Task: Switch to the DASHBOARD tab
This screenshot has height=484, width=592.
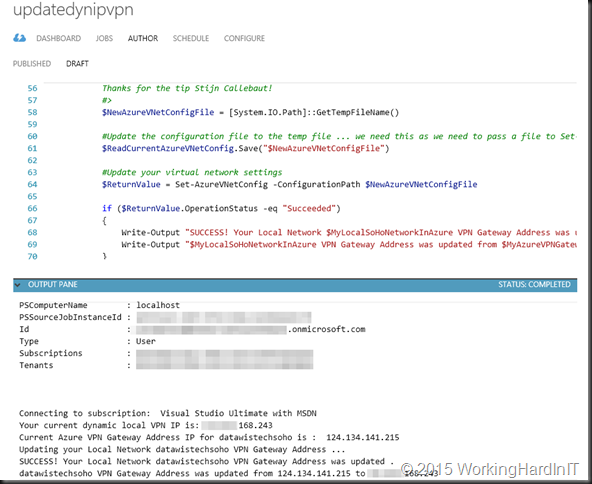Action: [x=59, y=39]
